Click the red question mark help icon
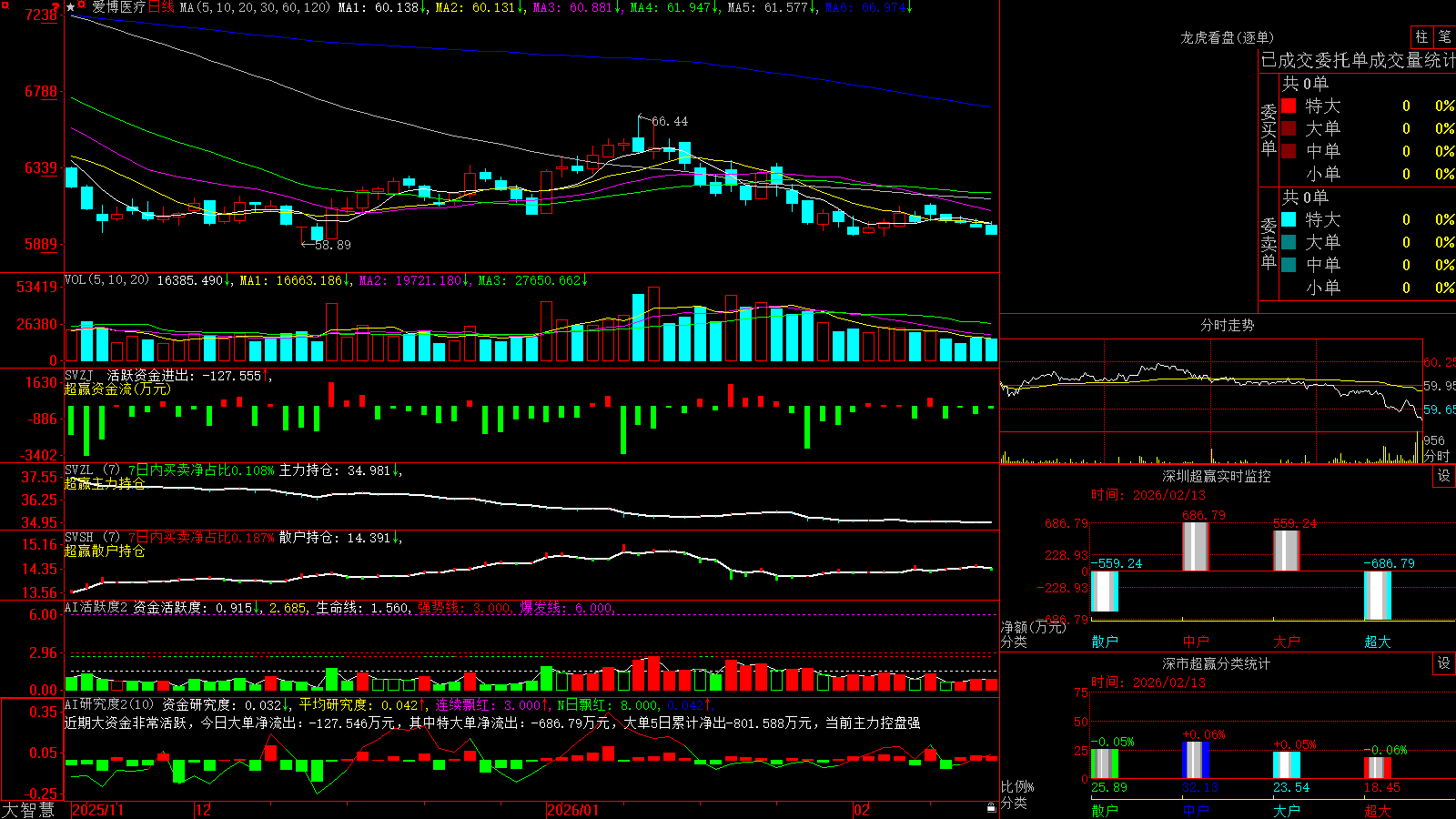The image size is (1456, 819). coord(56,8)
